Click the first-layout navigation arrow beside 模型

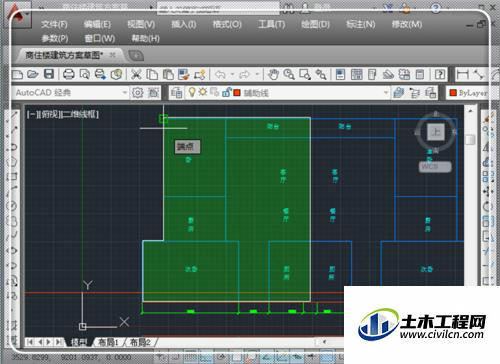click(30, 342)
